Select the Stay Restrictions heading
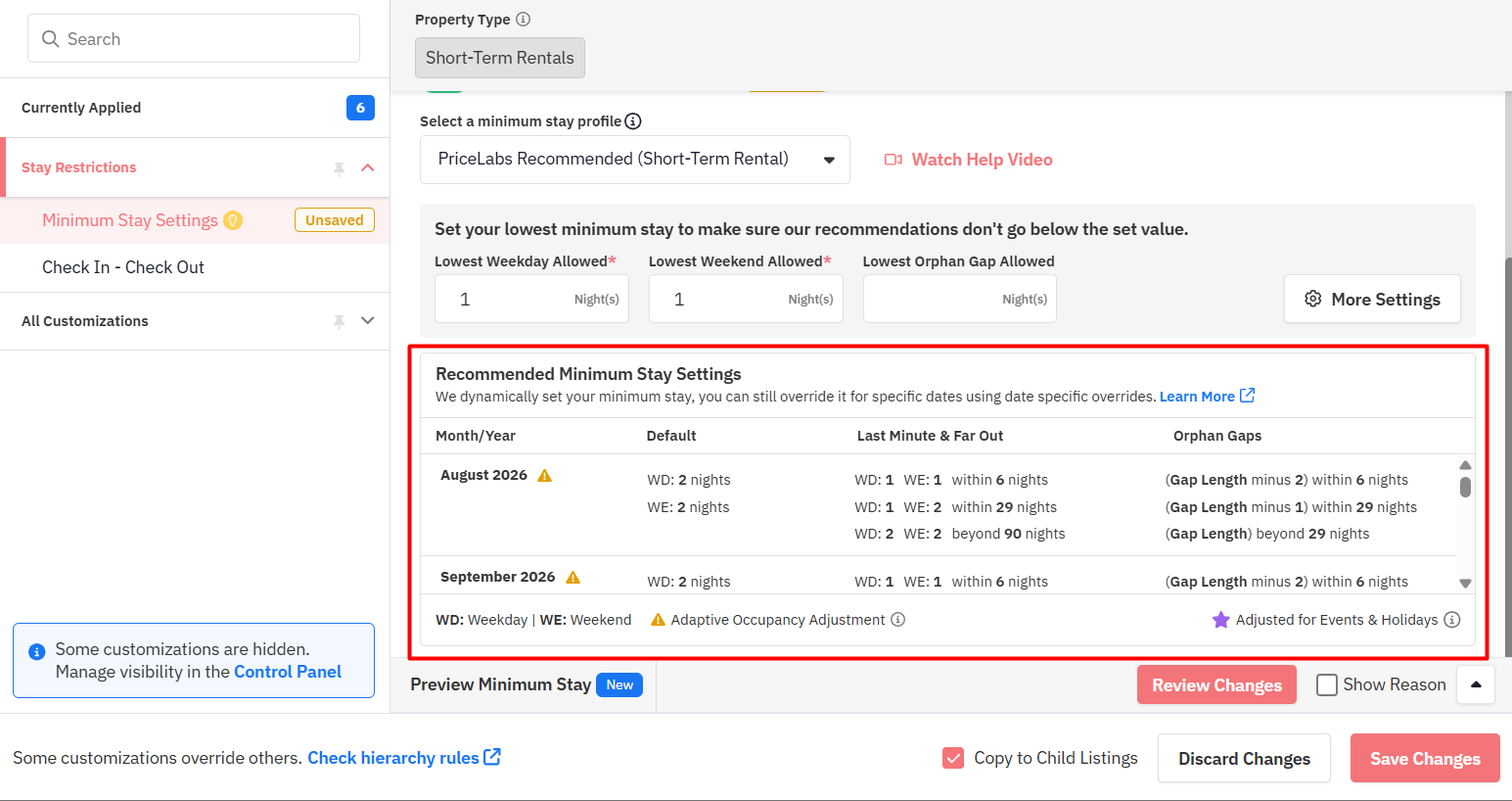 79,167
